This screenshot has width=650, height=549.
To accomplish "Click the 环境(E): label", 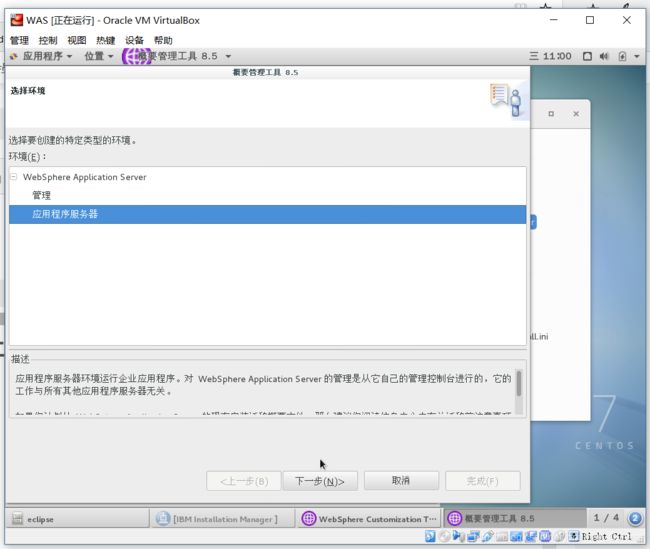I will [x=28, y=157].
